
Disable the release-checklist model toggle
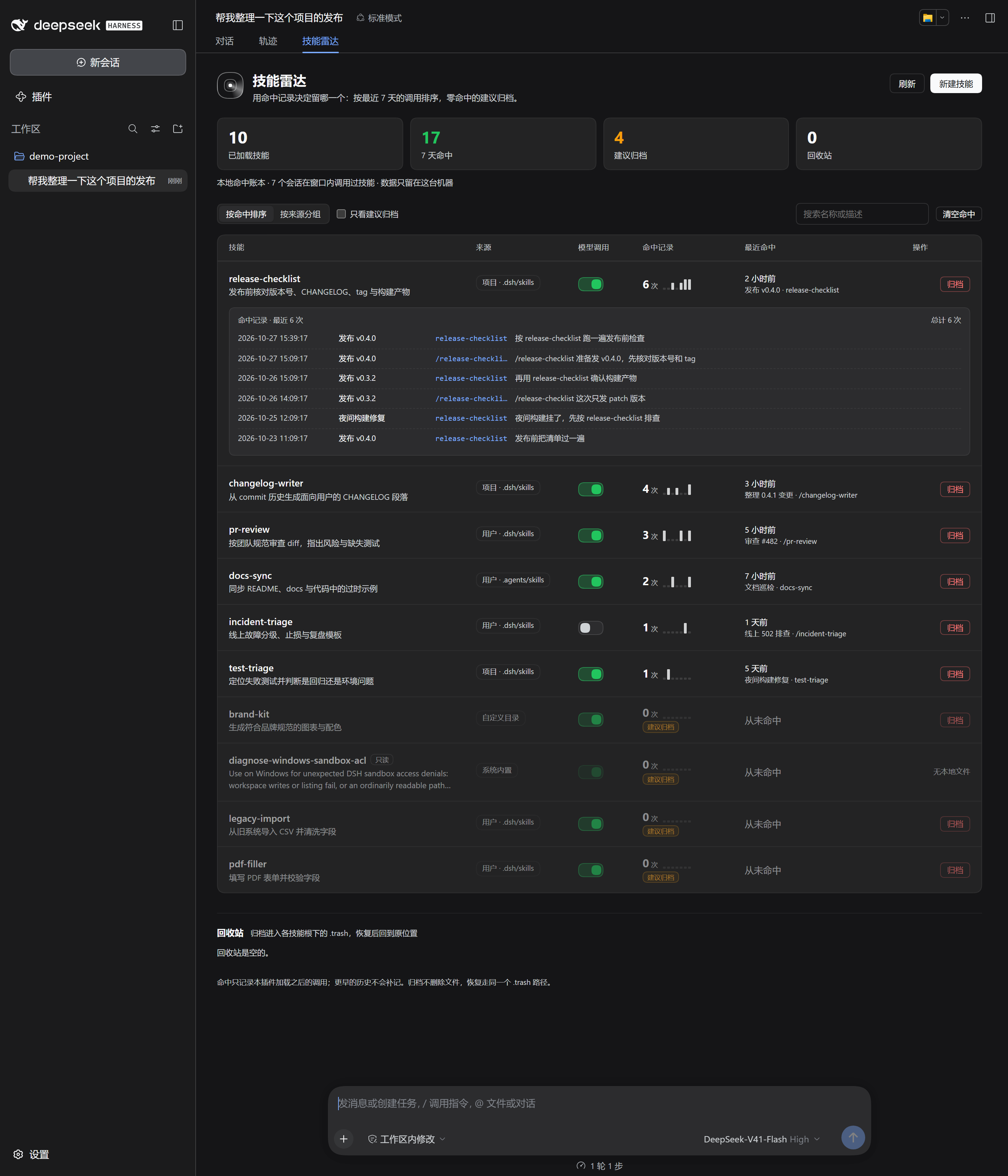pyautogui.click(x=590, y=284)
